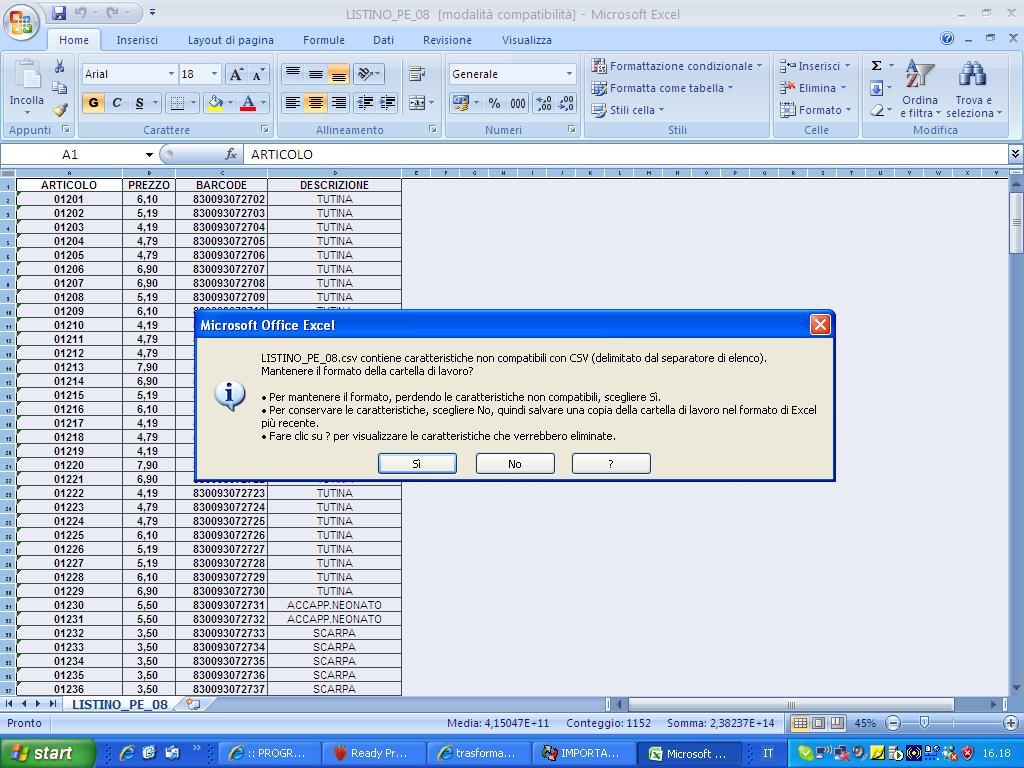1024x768 pixels.
Task: Align text to middle of cell
Action: coord(316,74)
